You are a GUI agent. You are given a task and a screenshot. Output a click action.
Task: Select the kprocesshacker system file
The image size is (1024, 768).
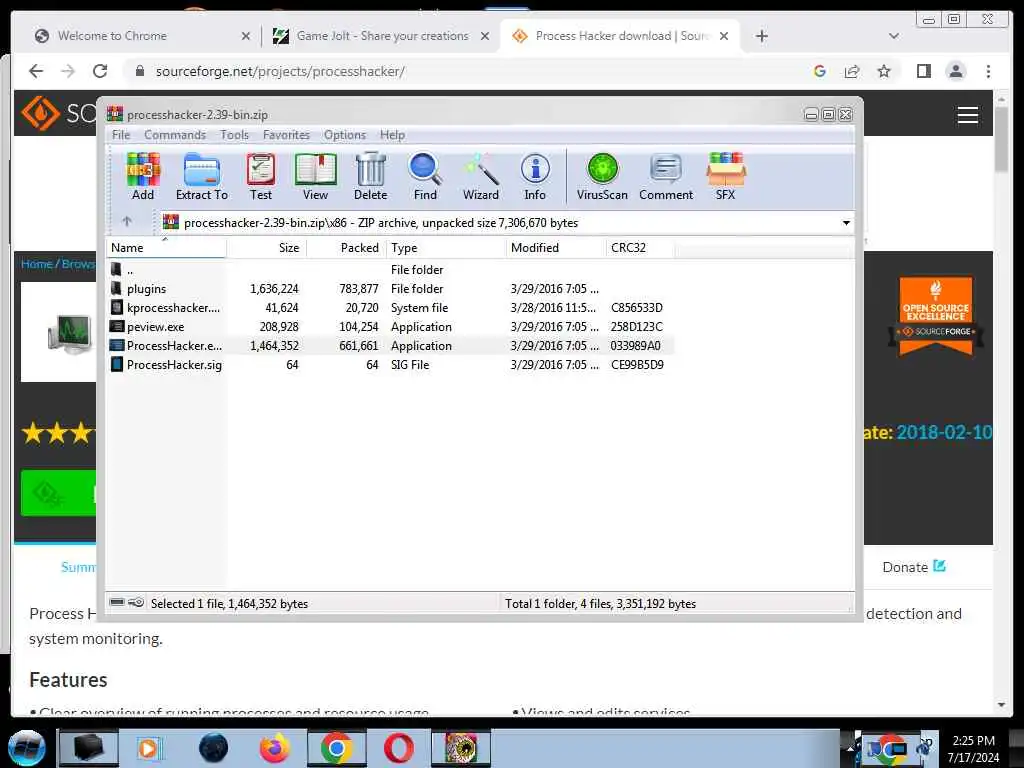391,308
